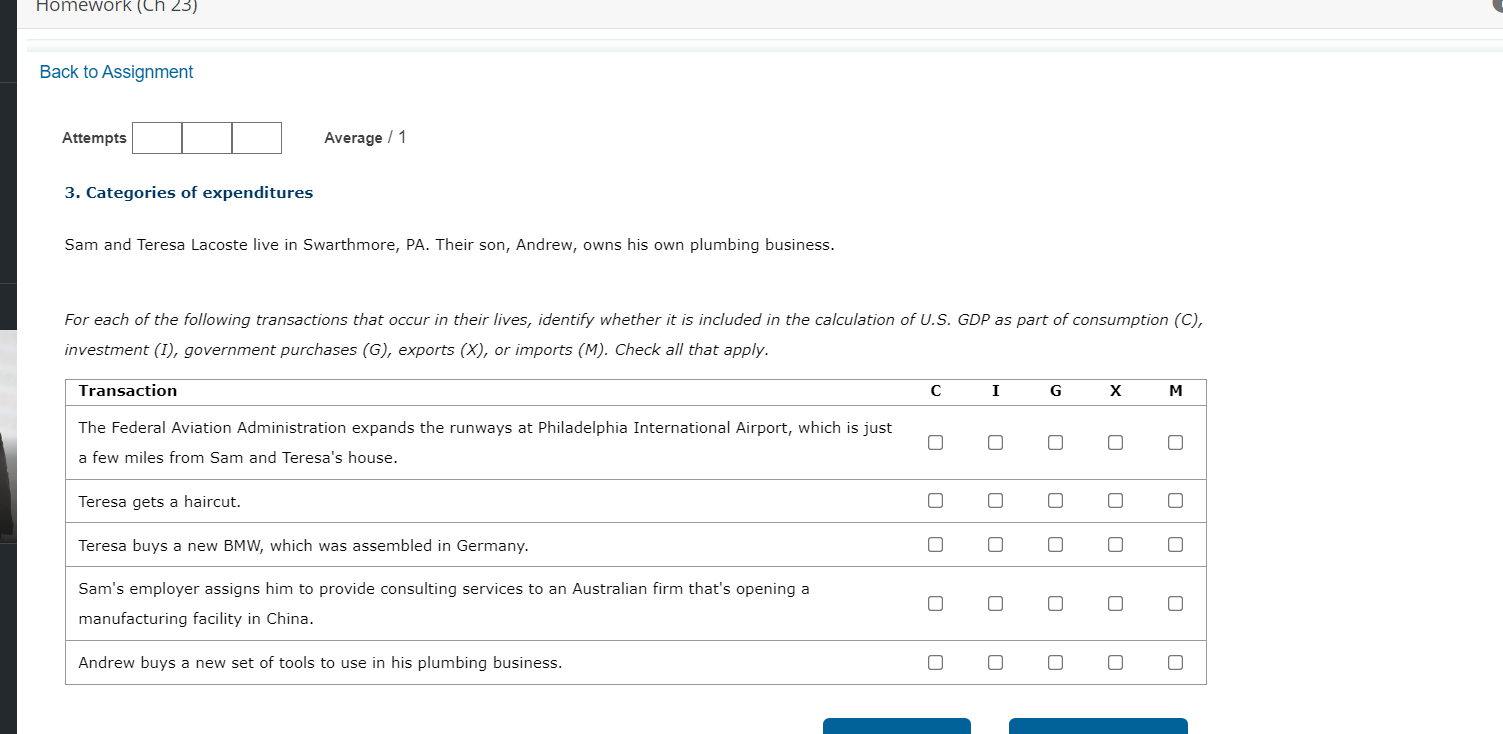Click the '3. Categories of expenditures' heading
Screen dimensions: 1503x734
189,193
